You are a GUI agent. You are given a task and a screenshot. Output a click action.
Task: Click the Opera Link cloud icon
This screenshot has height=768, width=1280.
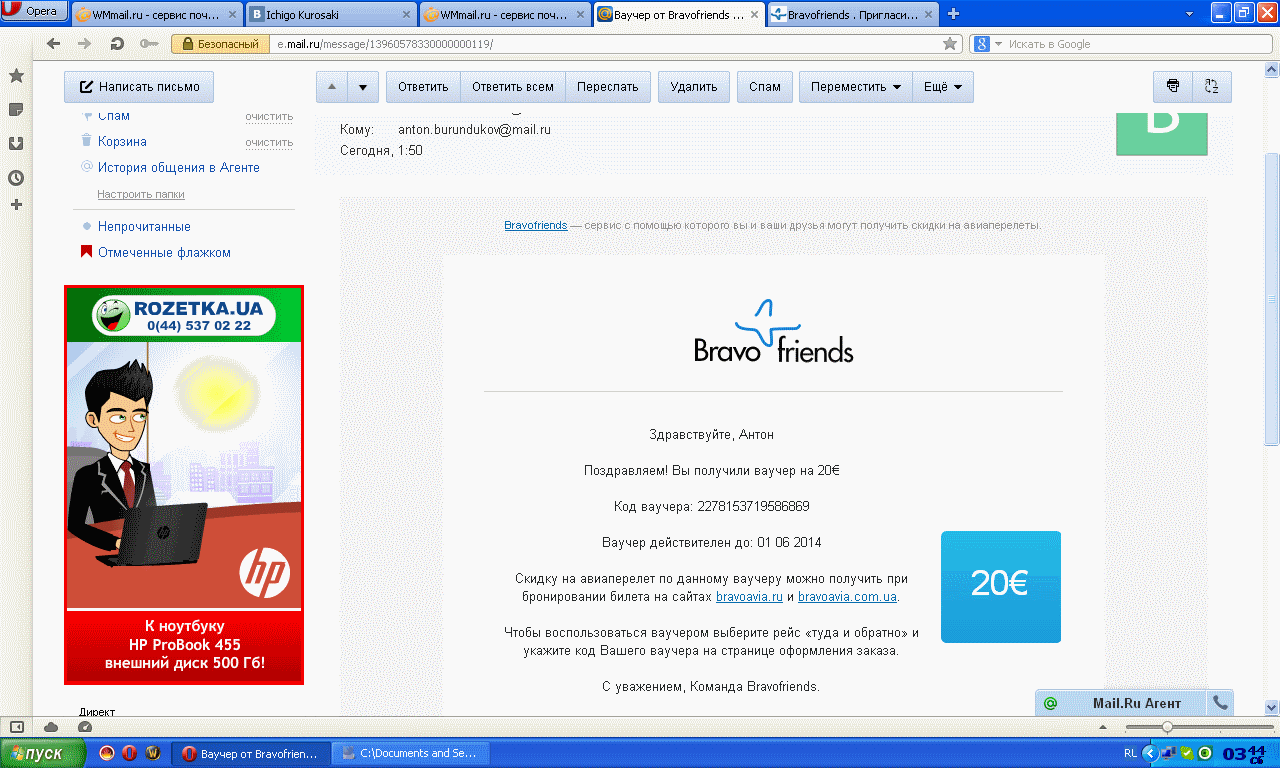51,727
